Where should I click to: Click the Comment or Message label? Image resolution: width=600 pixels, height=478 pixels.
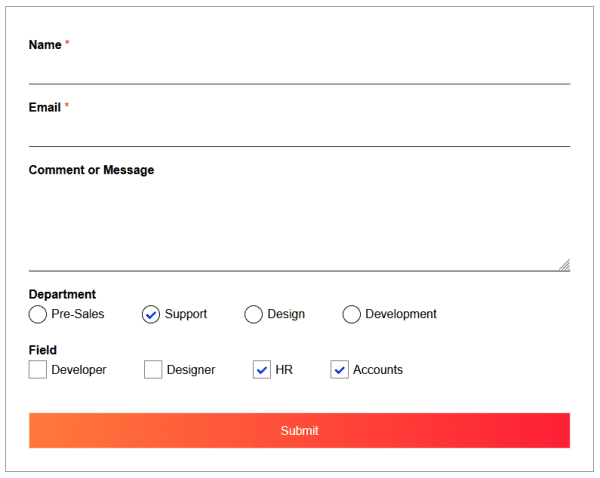coord(91,170)
